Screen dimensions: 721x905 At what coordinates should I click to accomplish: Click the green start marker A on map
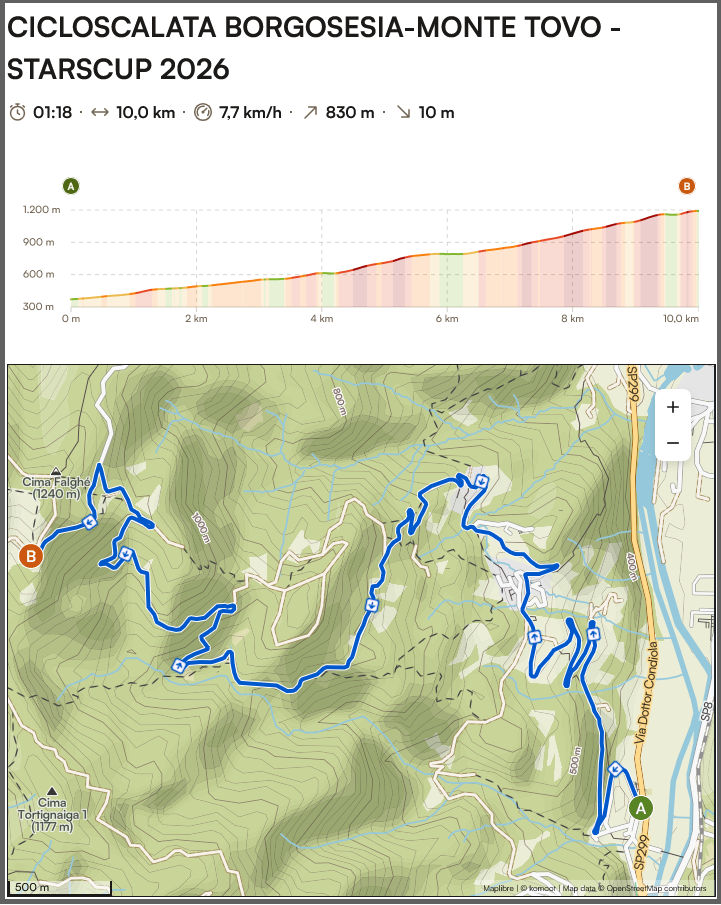pyautogui.click(x=642, y=807)
